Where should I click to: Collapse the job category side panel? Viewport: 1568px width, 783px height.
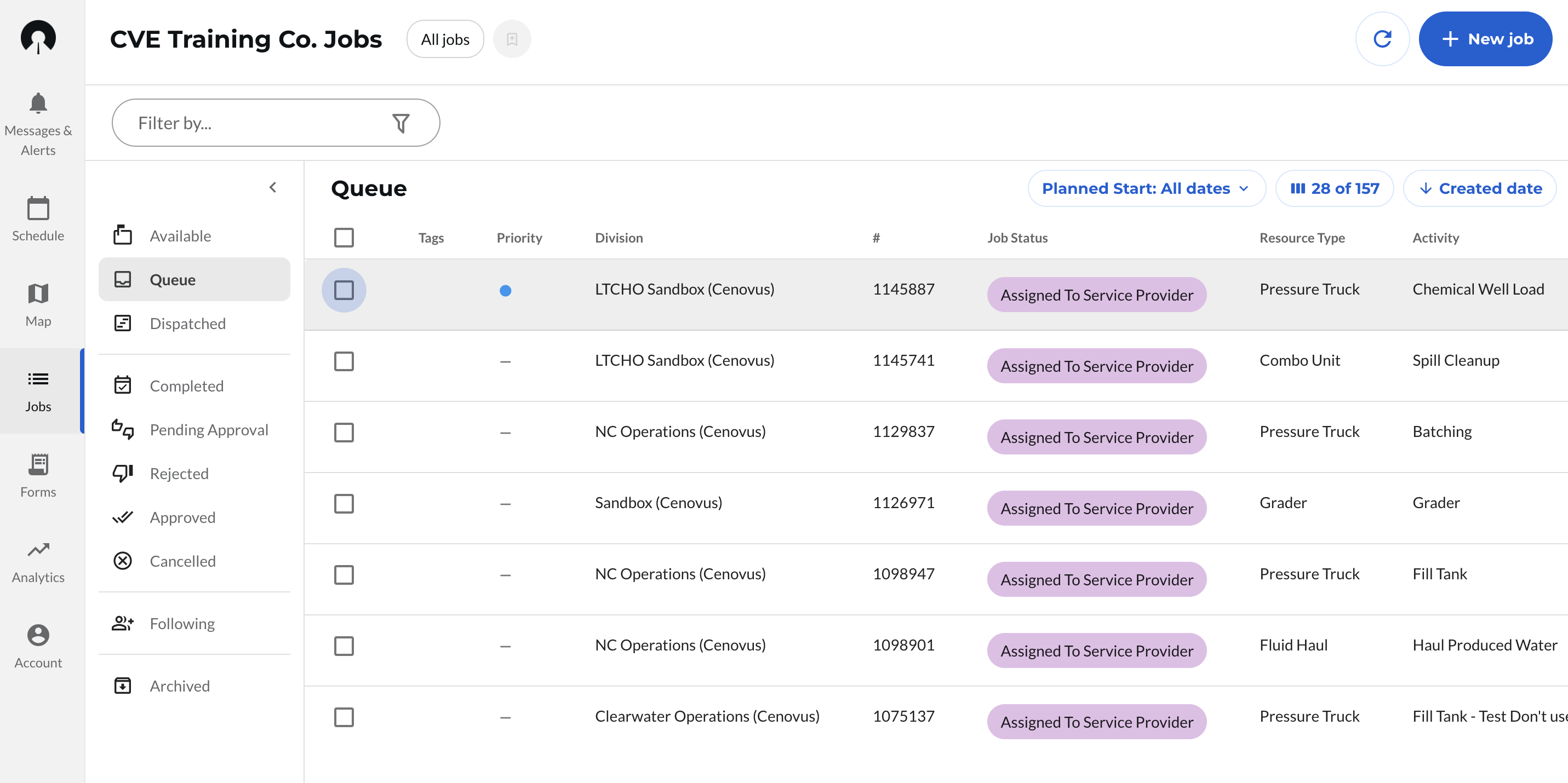tap(273, 187)
